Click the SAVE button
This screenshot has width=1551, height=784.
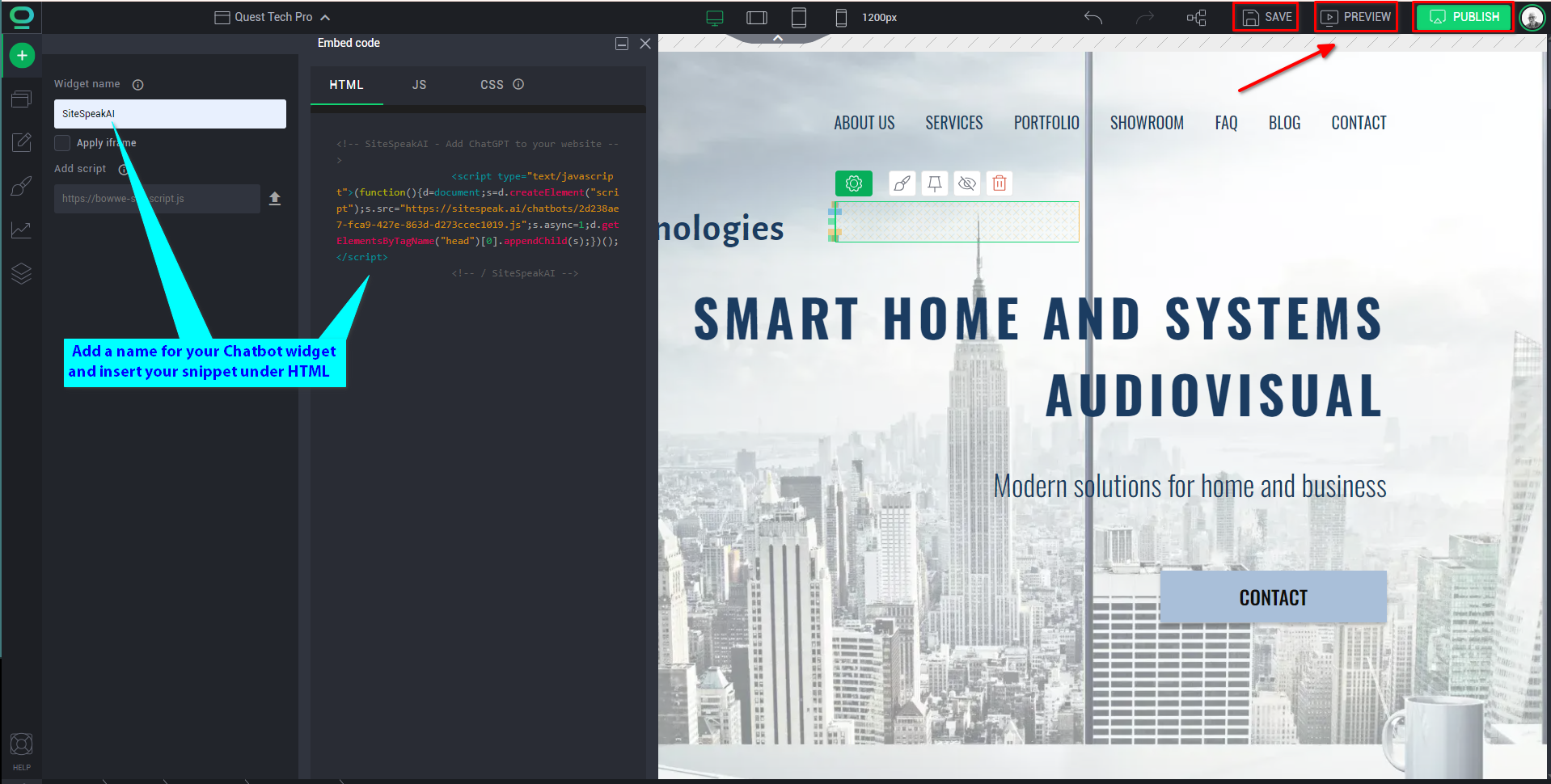tap(1266, 17)
